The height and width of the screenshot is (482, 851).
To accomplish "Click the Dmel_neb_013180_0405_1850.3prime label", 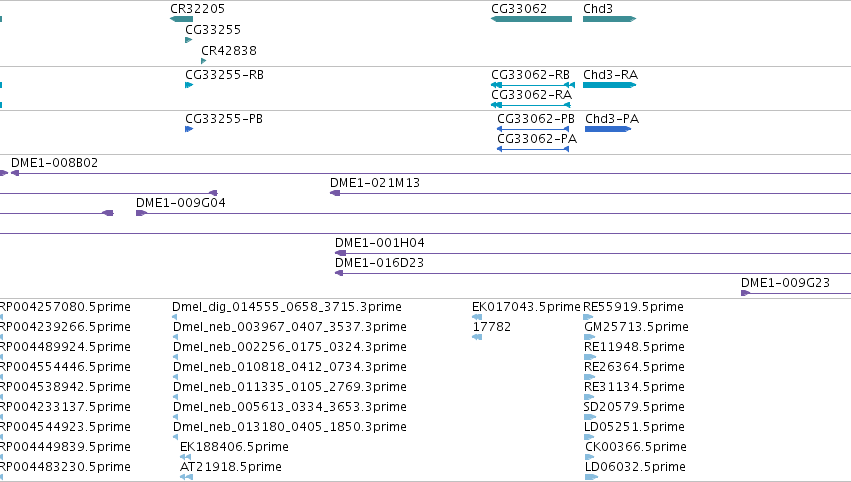I will coord(290,427).
